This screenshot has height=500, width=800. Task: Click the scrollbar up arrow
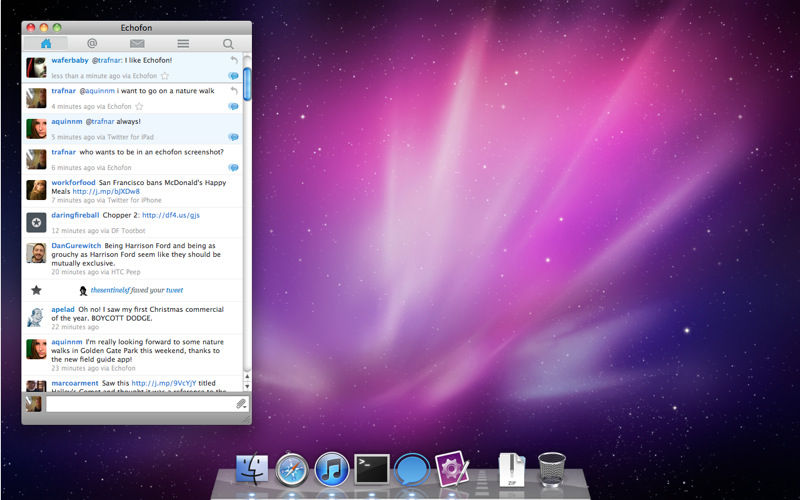click(x=247, y=377)
